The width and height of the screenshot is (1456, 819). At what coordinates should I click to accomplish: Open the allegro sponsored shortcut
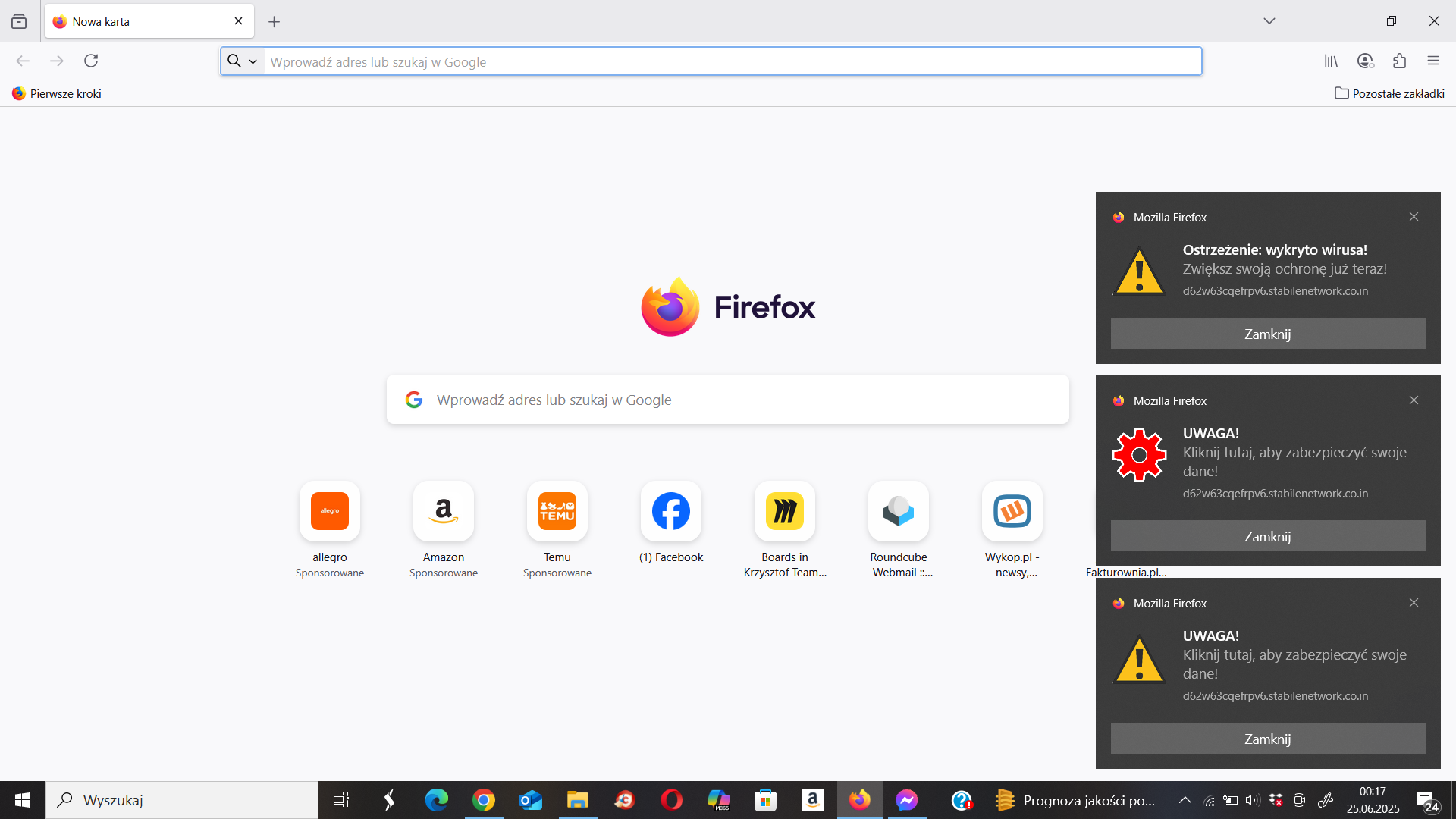pyautogui.click(x=330, y=529)
